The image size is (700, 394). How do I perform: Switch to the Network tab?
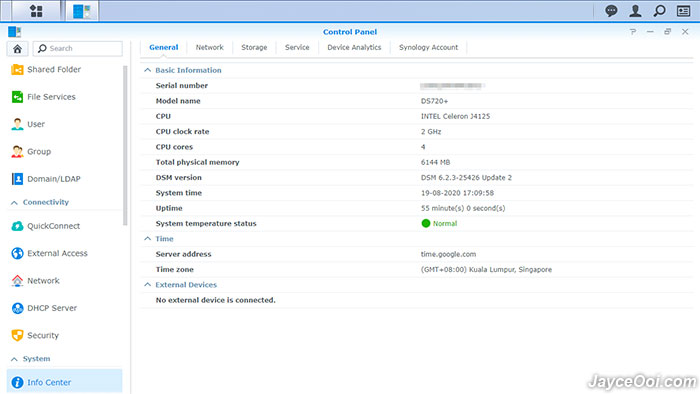209,47
